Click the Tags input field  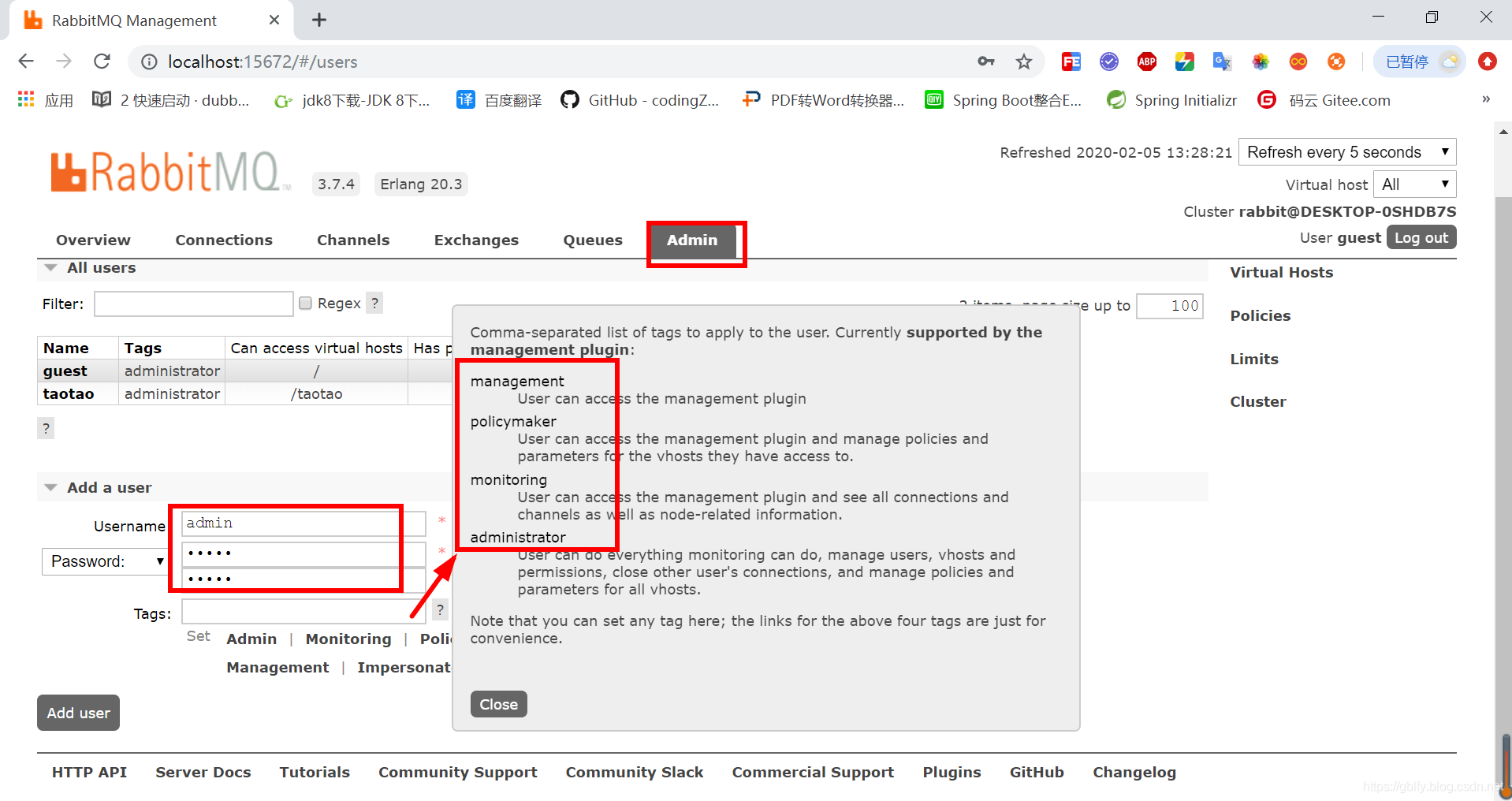click(304, 611)
